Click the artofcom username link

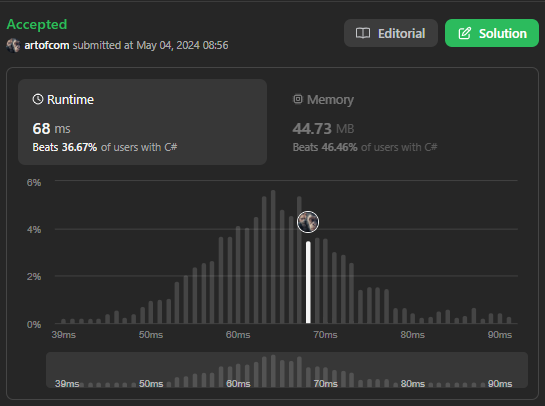point(47,45)
